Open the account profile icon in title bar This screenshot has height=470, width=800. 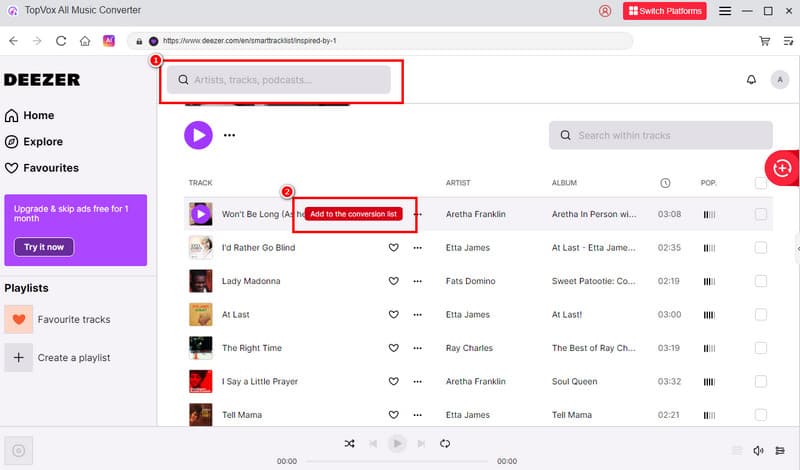click(605, 11)
